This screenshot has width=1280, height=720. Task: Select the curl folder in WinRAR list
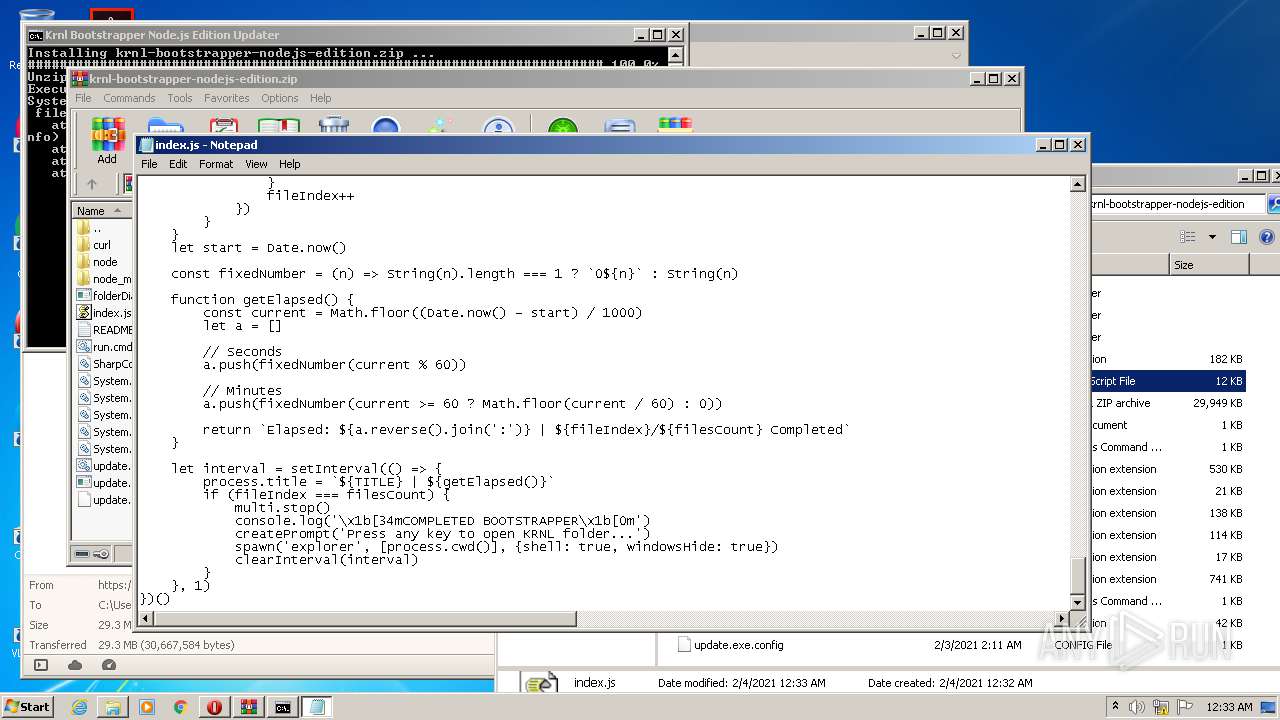(x=102, y=245)
